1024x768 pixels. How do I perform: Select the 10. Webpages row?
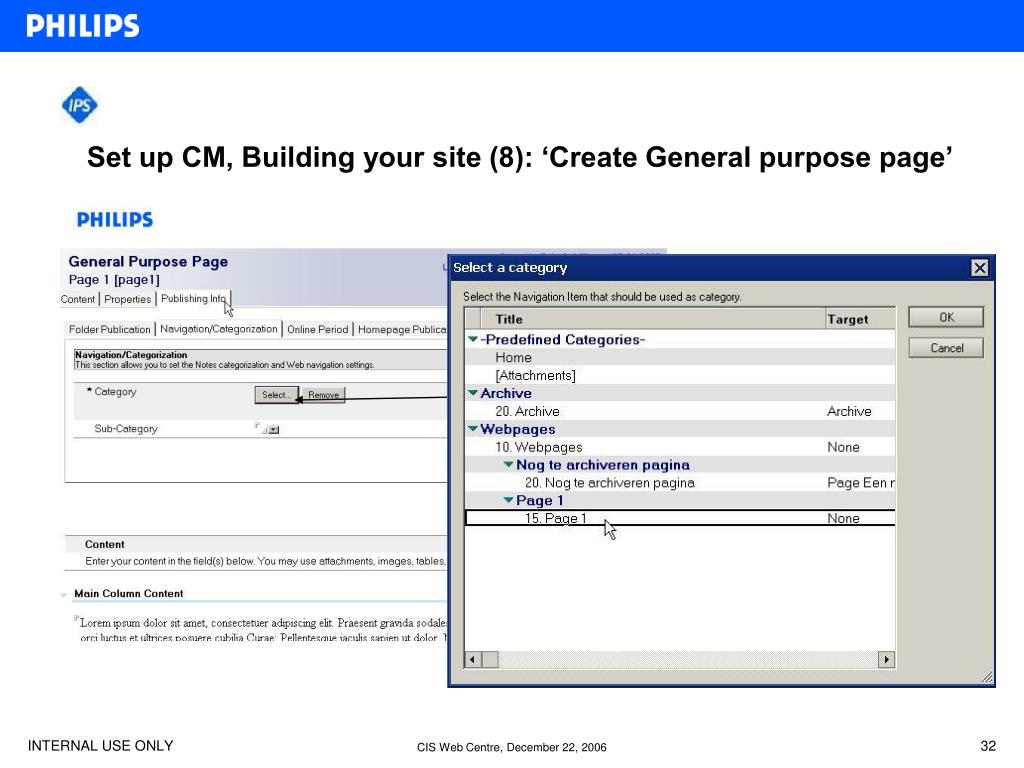click(x=680, y=447)
